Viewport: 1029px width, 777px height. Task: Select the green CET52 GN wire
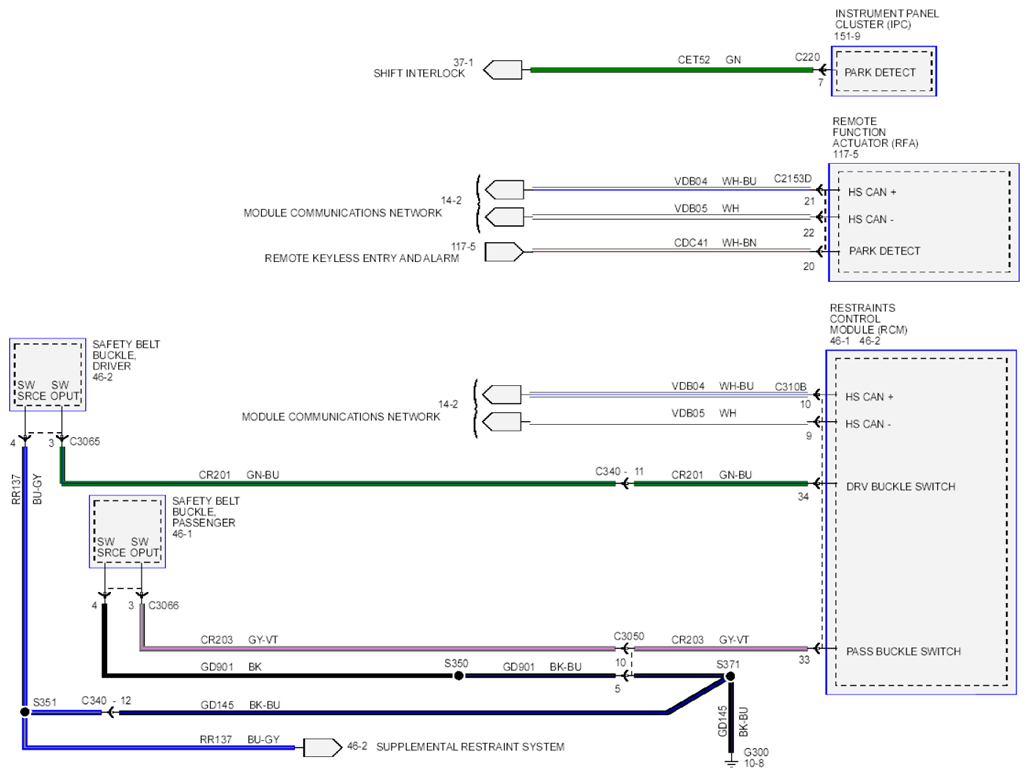(671, 70)
